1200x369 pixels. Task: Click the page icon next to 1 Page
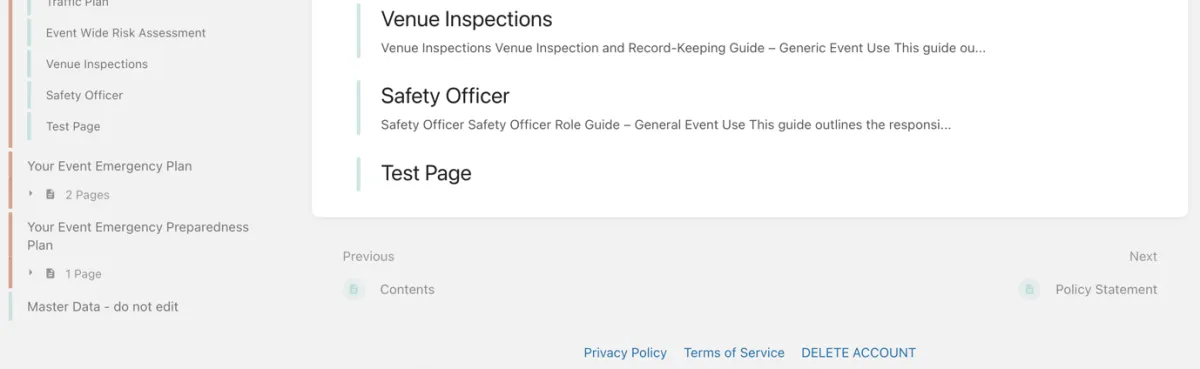coord(50,274)
